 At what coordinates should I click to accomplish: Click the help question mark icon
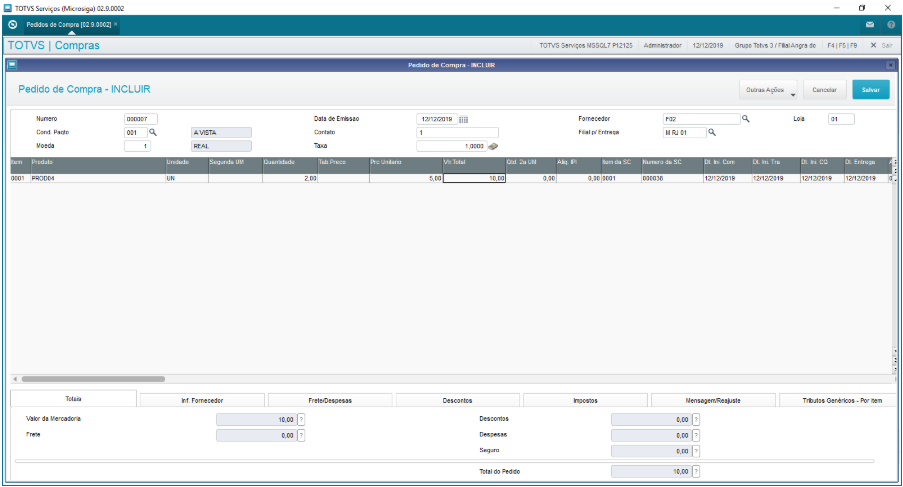point(891,25)
